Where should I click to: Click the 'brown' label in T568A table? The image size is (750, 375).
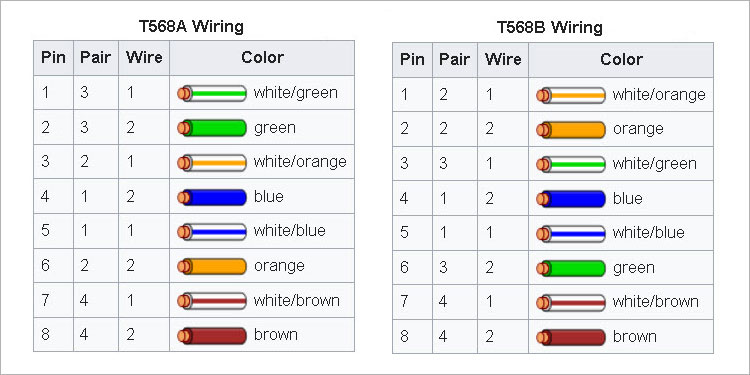(x=276, y=334)
